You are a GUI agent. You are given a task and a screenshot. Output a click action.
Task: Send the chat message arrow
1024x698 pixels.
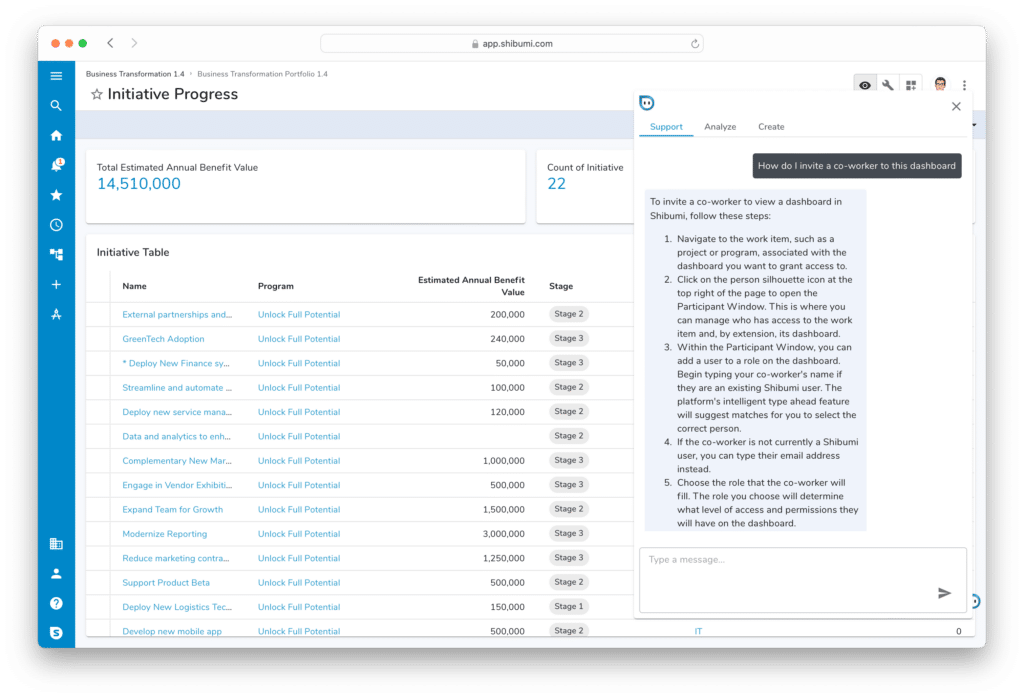click(944, 593)
